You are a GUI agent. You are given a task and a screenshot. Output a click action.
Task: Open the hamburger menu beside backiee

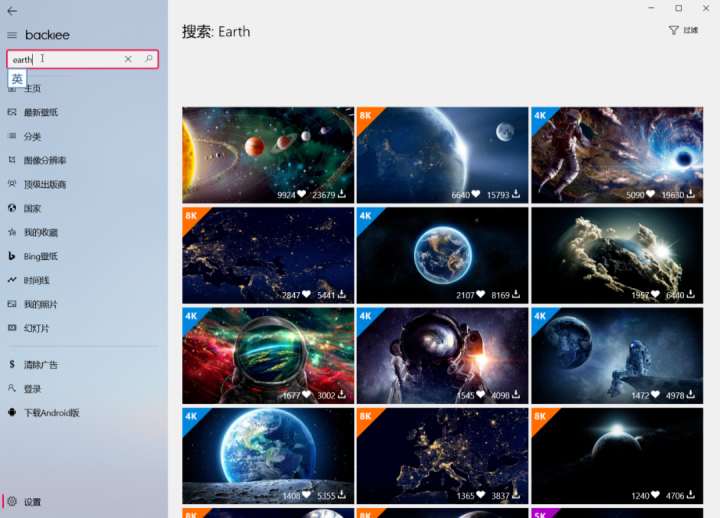[x=12, y=35]
